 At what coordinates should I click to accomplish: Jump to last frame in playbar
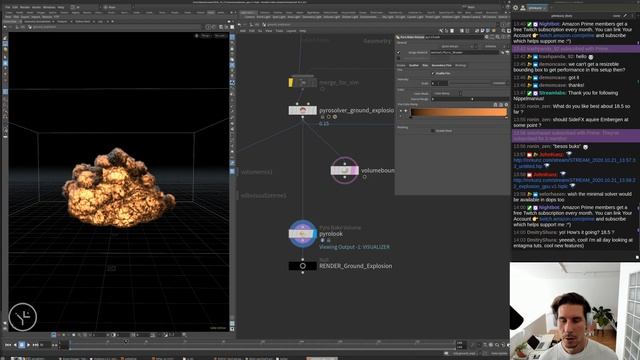click(x=35, y=345)
